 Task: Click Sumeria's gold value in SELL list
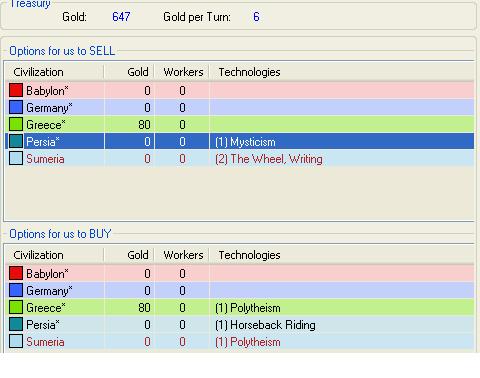tap(147, 159)
